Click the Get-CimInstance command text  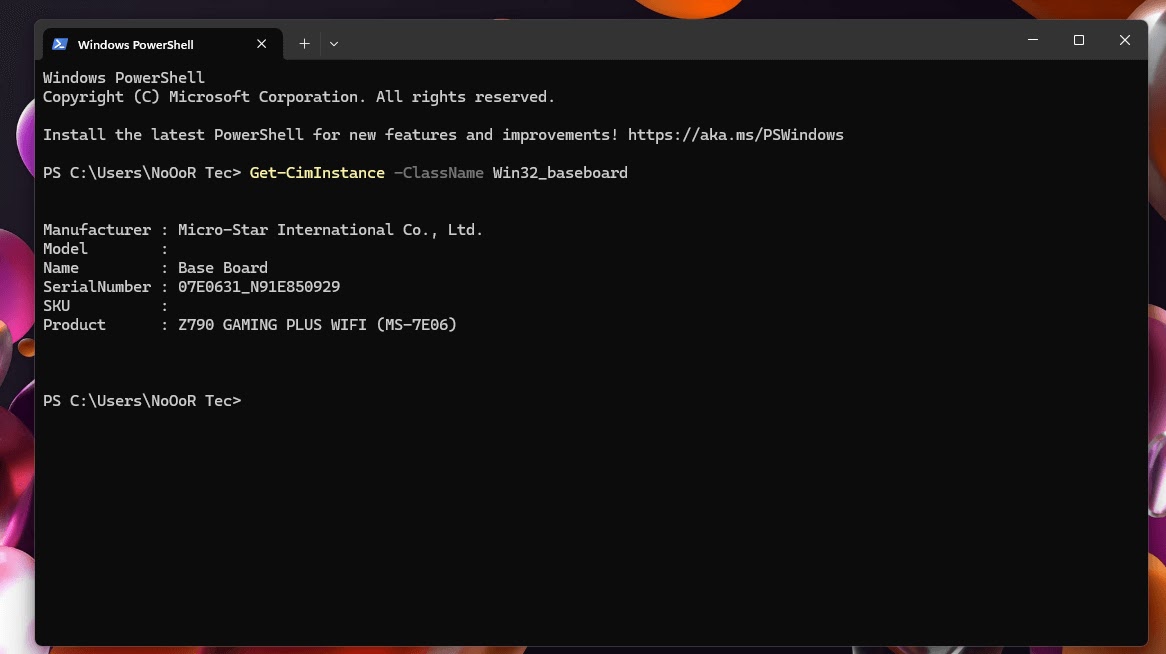pos(317,173)
